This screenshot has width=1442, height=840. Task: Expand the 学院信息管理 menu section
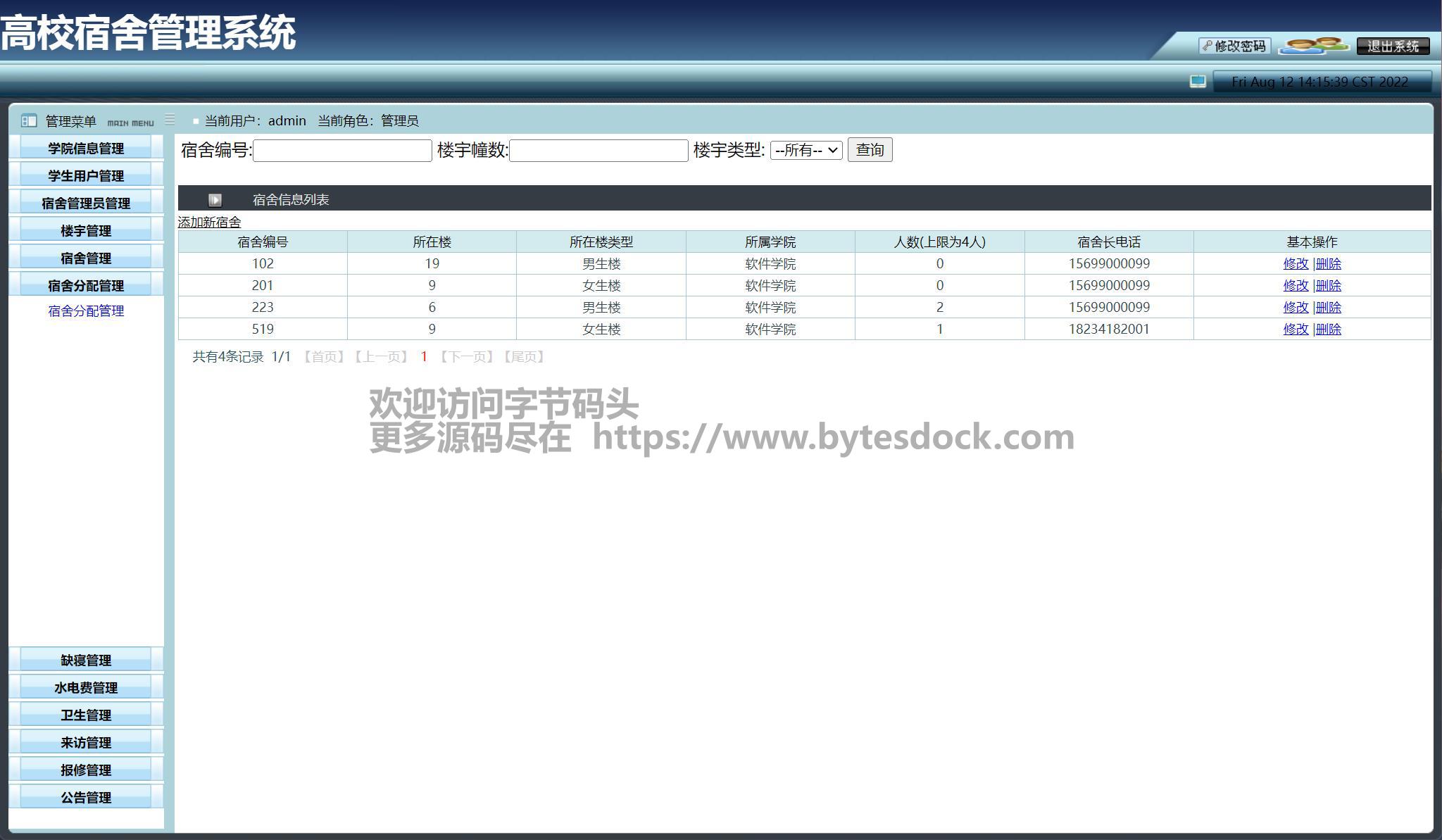86,149
